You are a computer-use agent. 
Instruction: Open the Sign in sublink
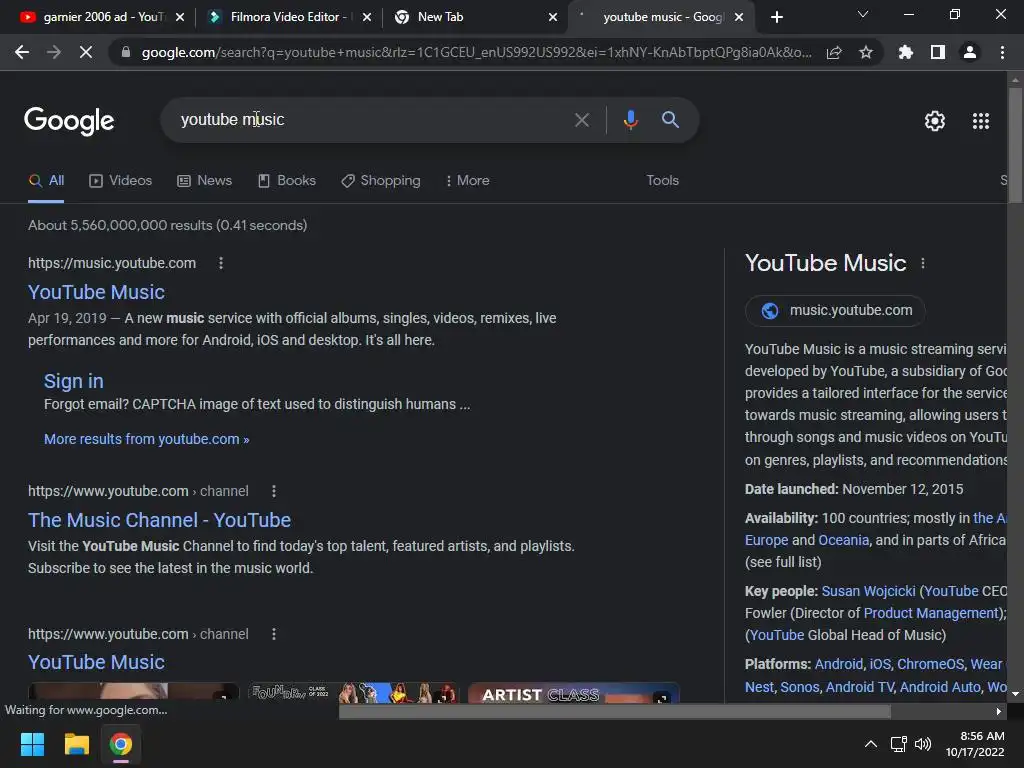74,381
